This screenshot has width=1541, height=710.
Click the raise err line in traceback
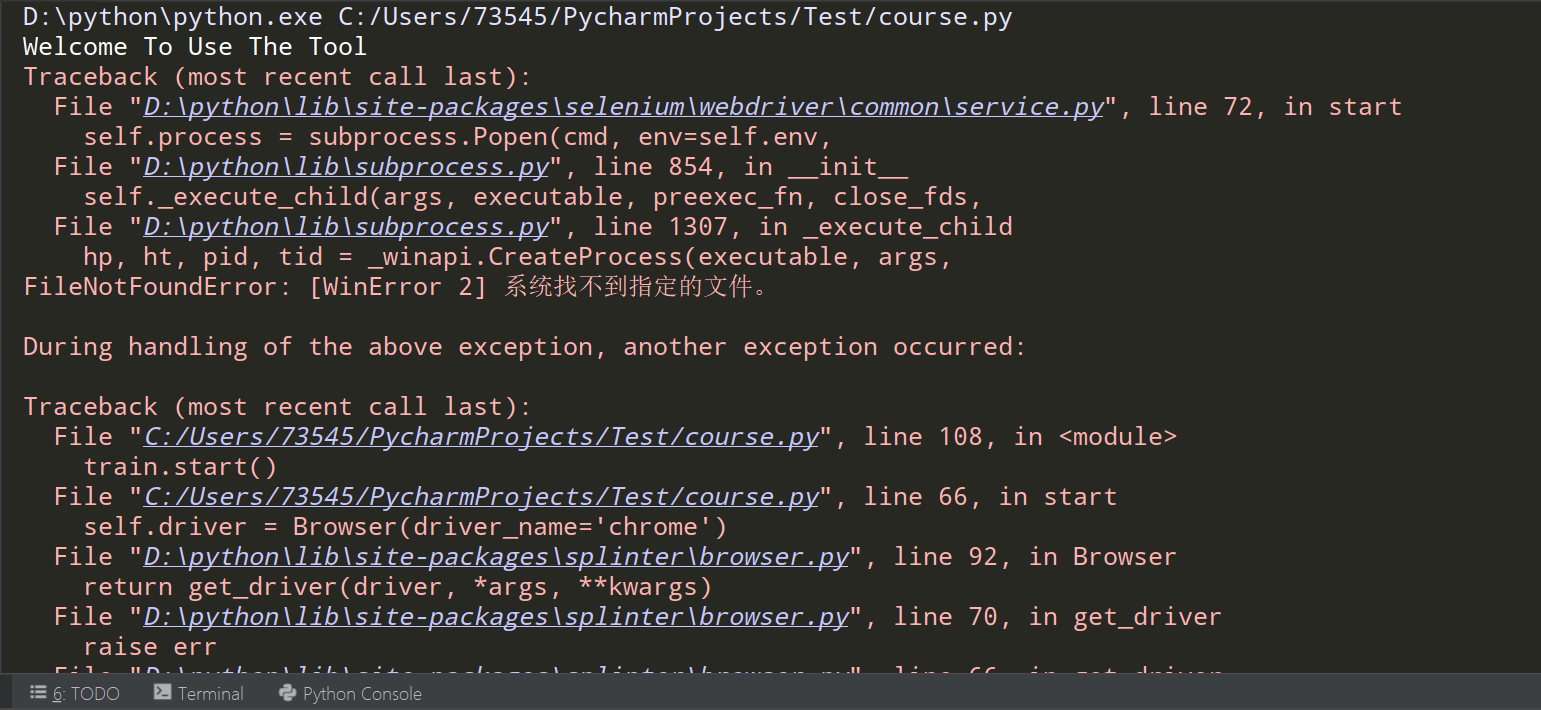click(x=151, y=646)
